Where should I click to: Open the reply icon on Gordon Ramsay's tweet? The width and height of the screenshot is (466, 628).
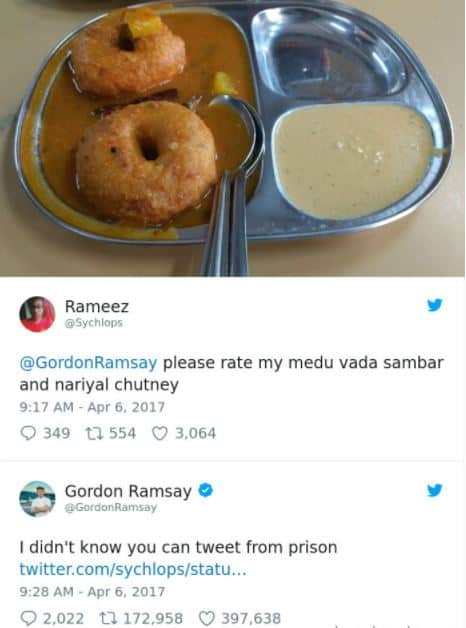click(28, 618)
